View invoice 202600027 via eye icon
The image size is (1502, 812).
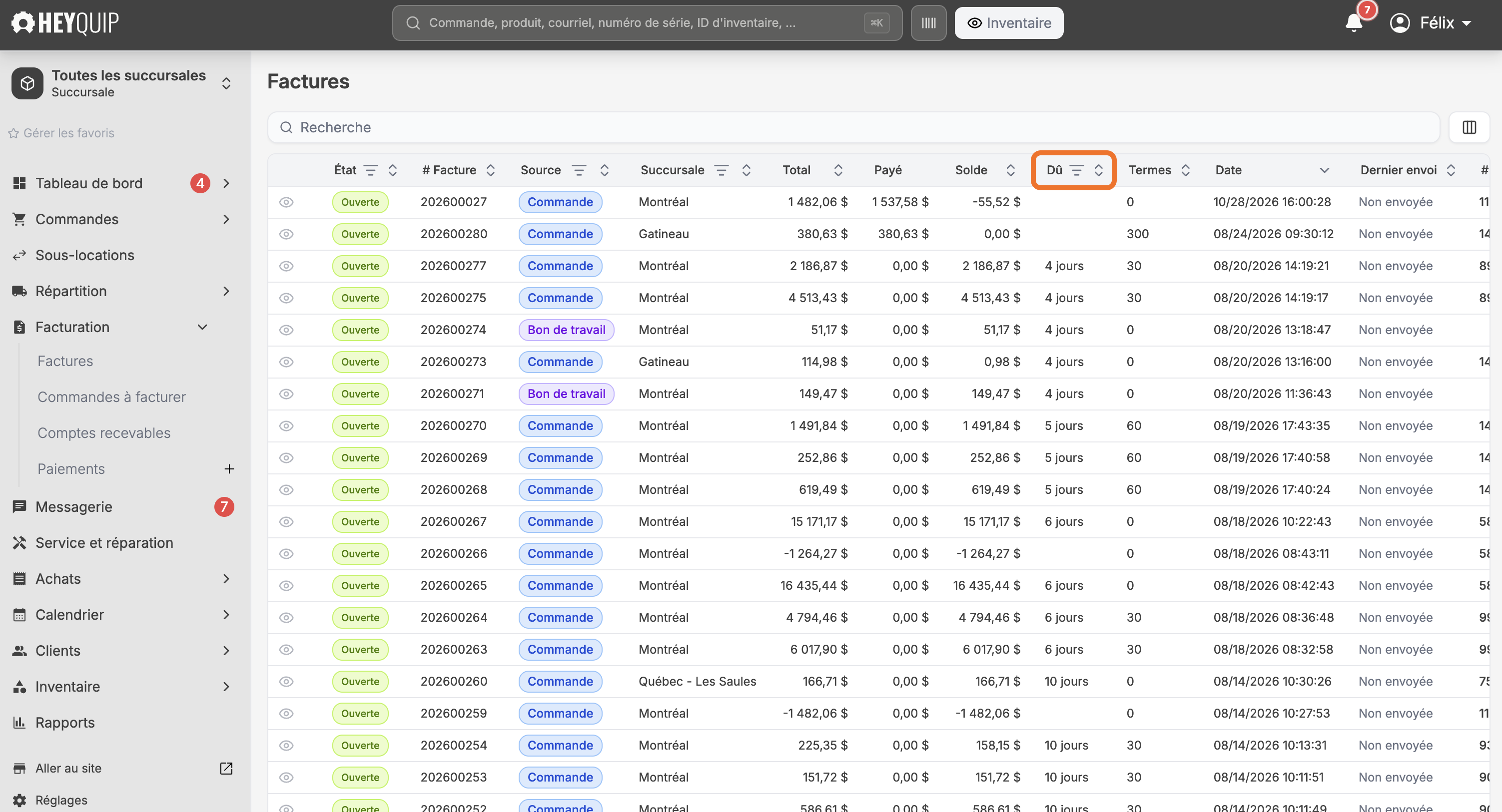[x=286, y=202]
